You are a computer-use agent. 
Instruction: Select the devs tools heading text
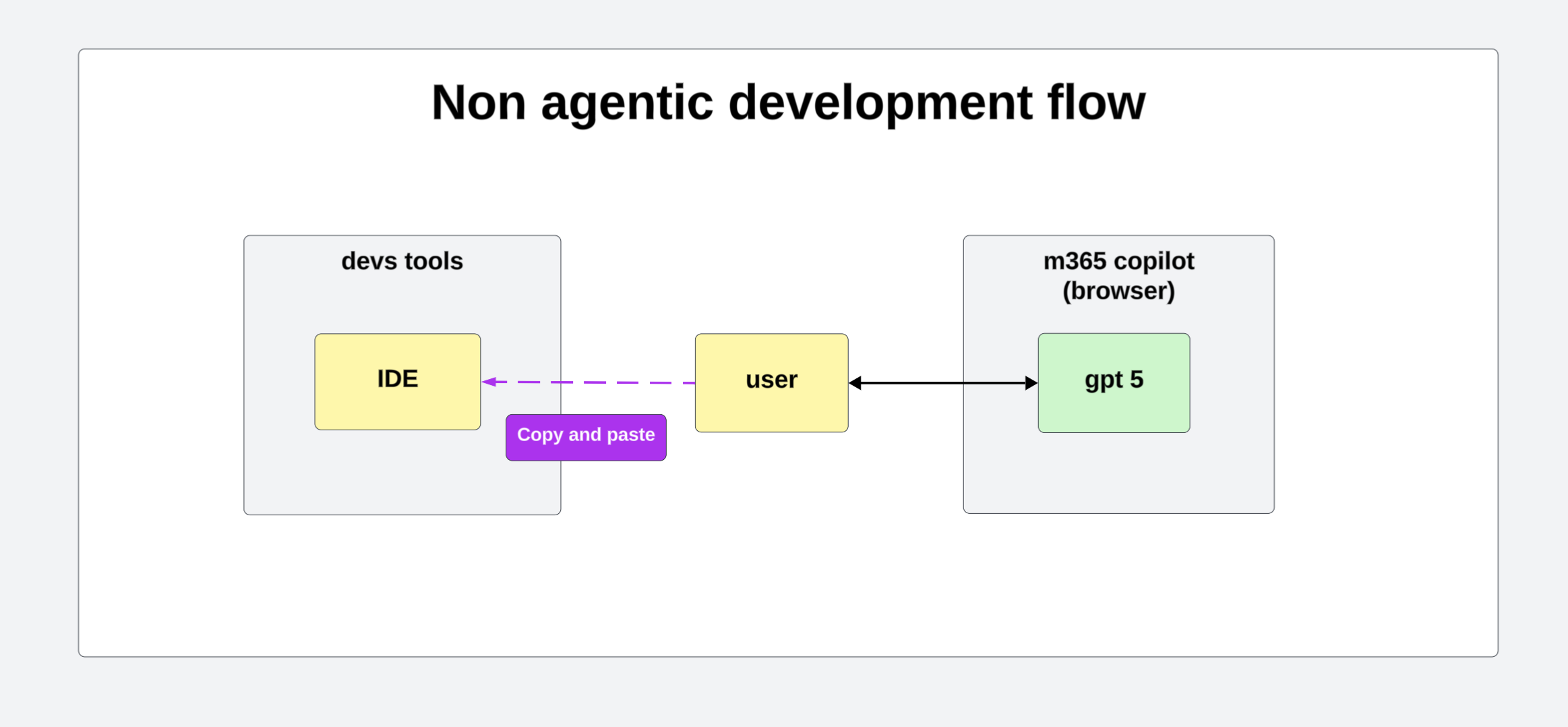point(402,261)
